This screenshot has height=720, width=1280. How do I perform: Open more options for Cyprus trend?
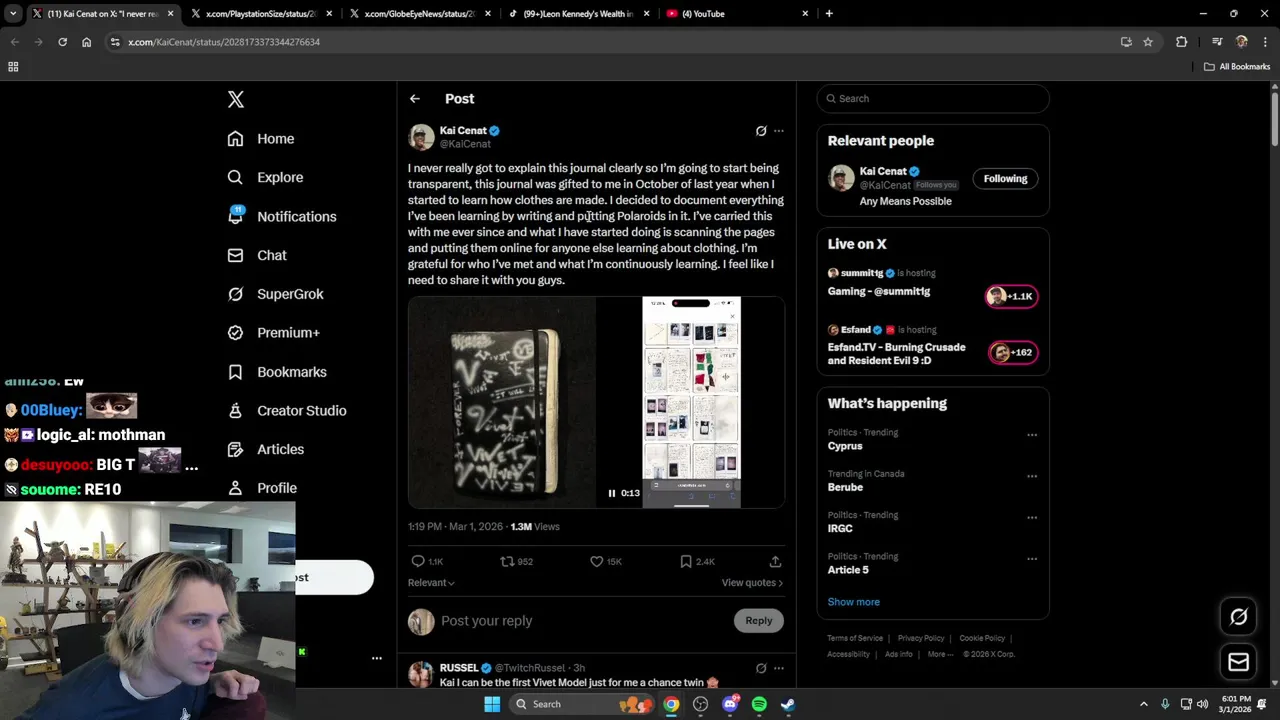[1032, 436]
